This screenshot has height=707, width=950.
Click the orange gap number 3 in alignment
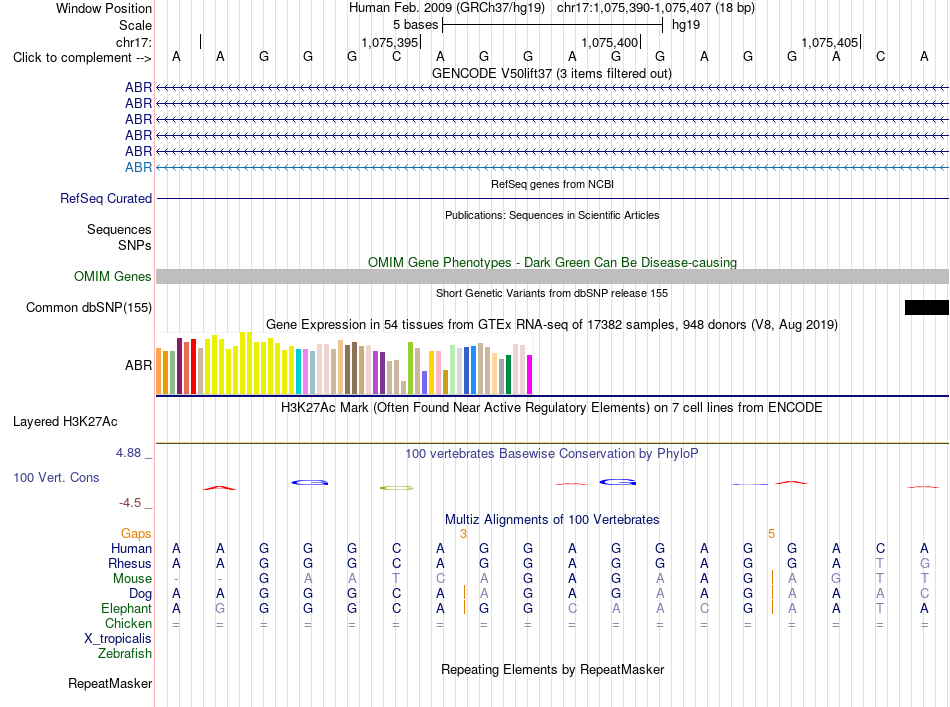pyautogui.click(x=463, y=534)
